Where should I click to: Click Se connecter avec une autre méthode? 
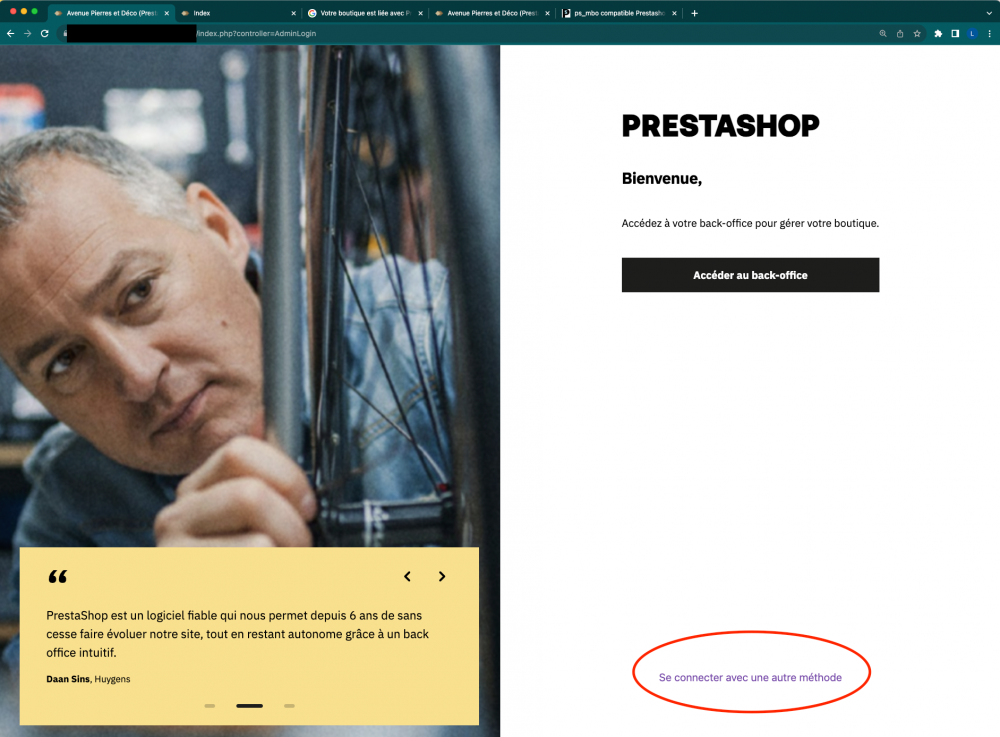point(750,677)
